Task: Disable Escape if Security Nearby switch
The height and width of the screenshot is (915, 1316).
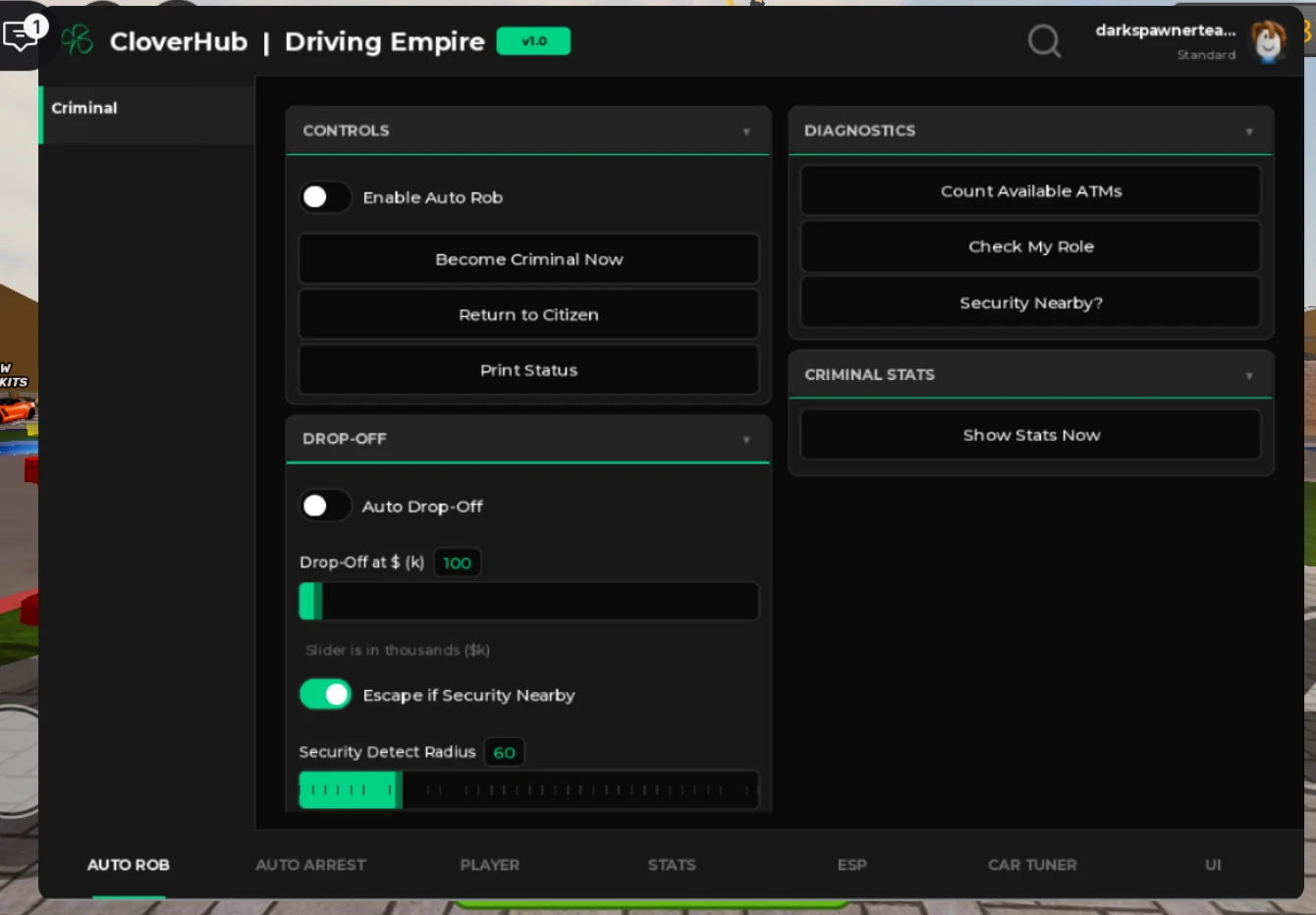Action: [325, 694]
